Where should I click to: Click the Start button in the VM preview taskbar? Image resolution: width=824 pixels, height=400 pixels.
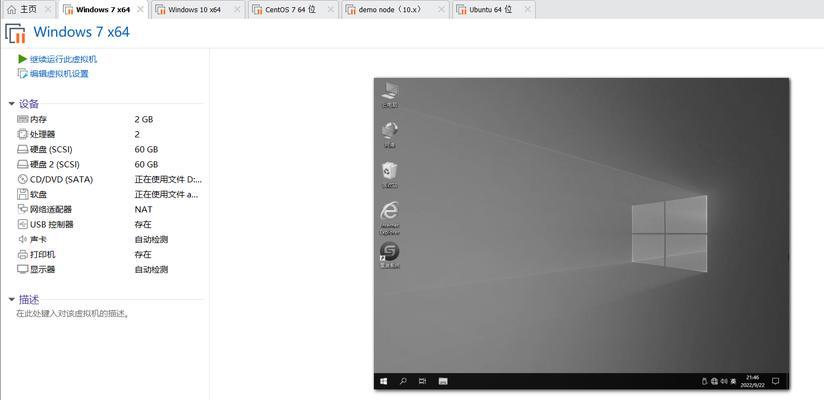point(384,381)
